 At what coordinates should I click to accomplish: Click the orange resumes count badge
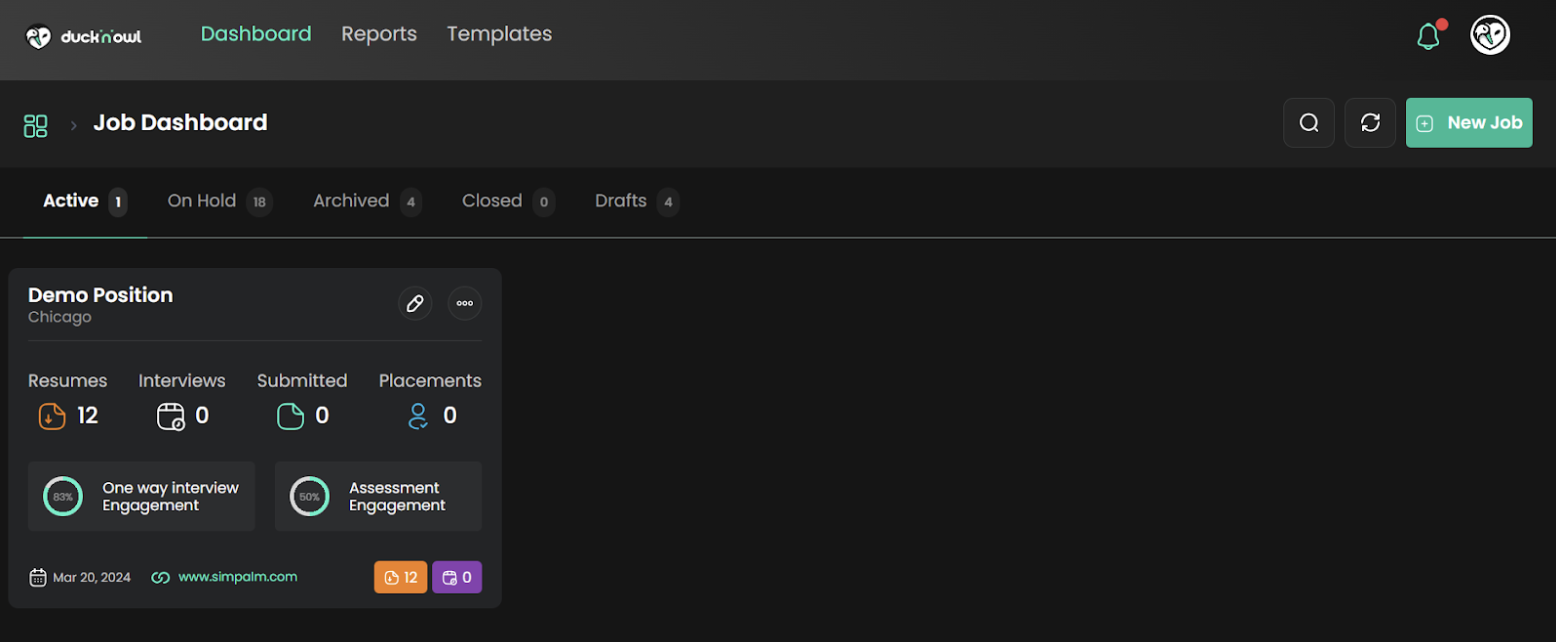(x=400, y=577)
